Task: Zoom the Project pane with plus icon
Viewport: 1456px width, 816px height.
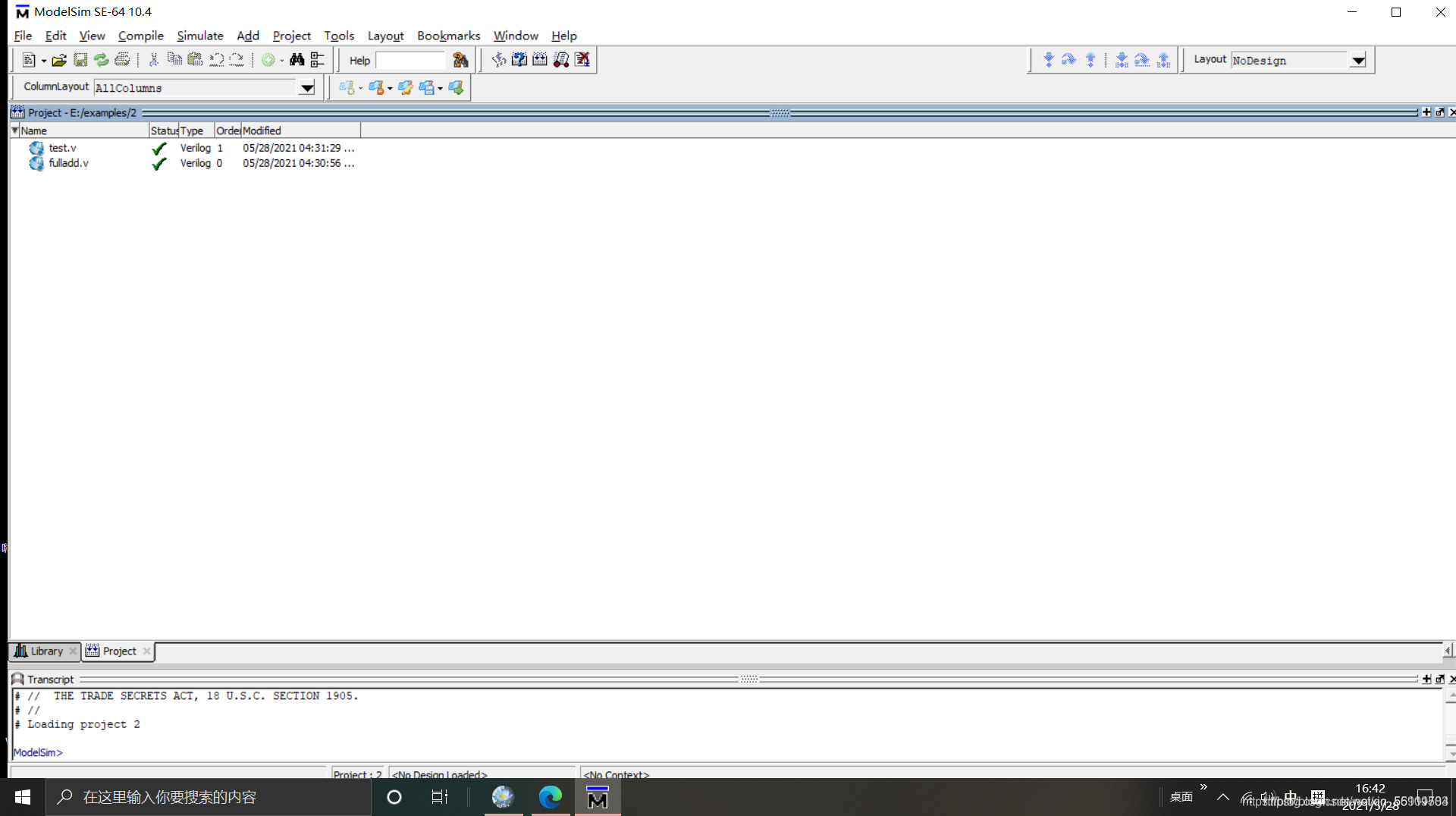Action: [x=1426, y=112]
